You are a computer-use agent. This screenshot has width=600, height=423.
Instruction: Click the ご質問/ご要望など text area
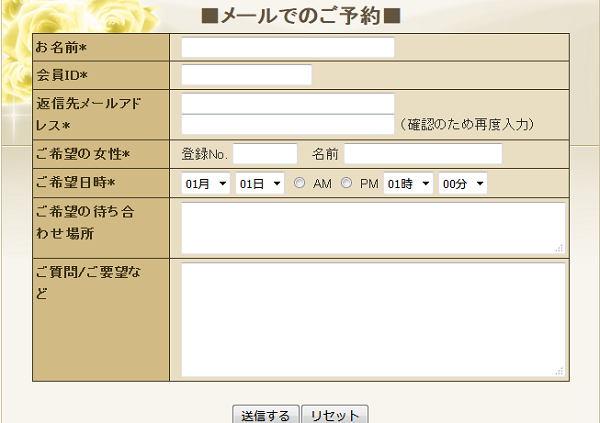click(373, 320)
